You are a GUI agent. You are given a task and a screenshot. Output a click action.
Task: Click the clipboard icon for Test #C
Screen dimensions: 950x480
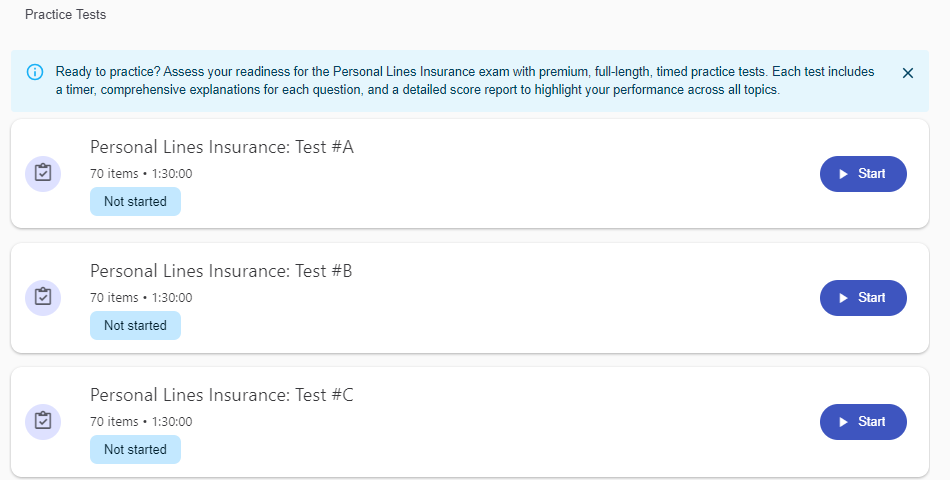point(43,421)
